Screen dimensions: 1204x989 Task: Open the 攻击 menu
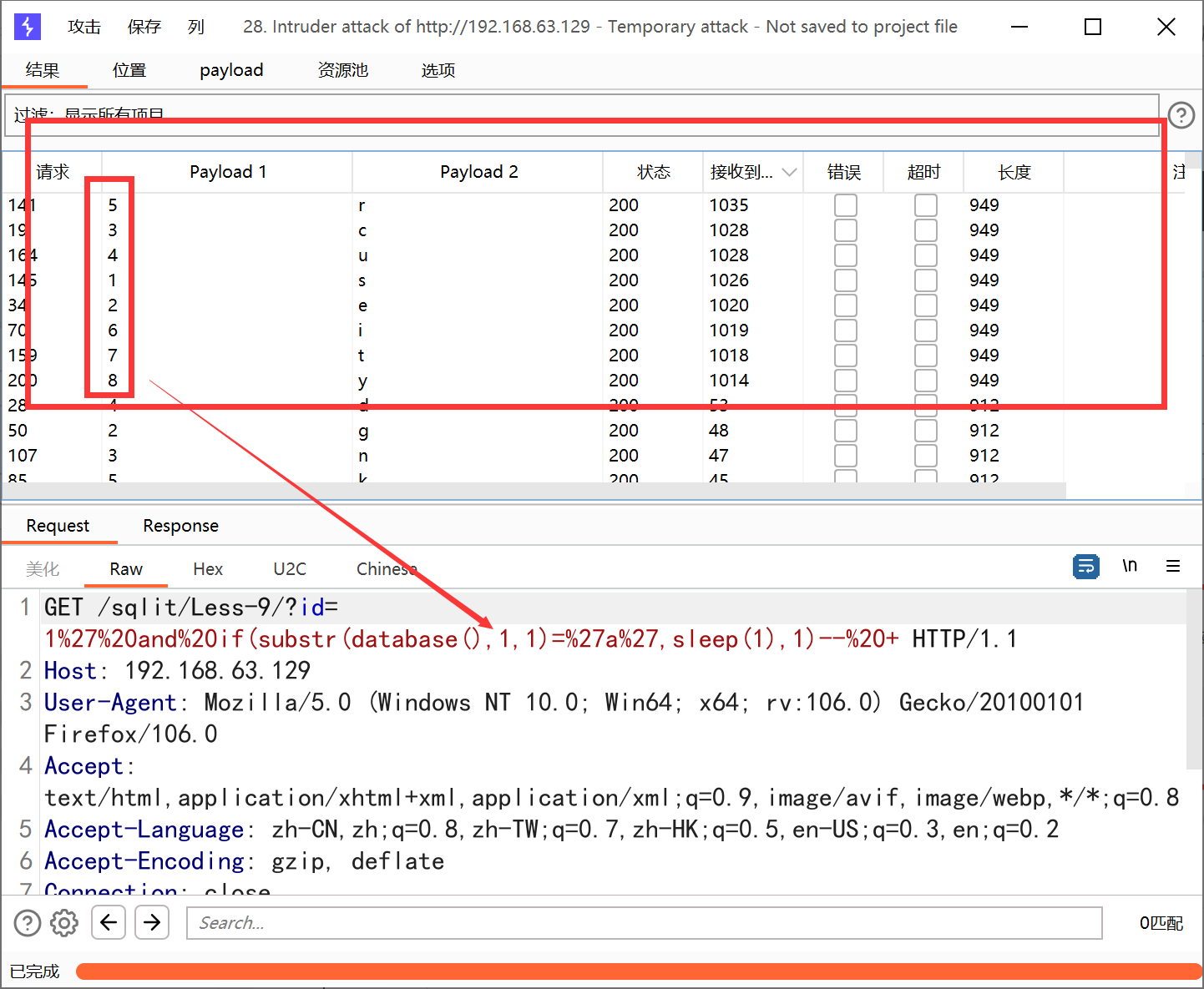[84, 27]
